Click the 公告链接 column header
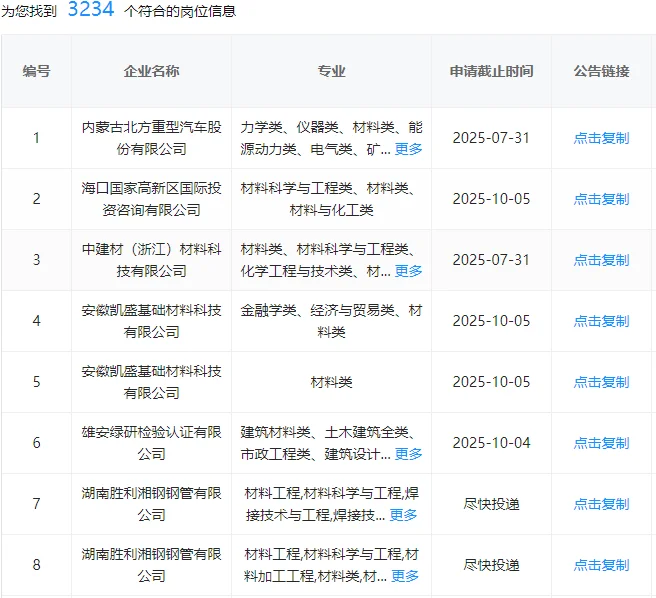Viewport: 656px width, 598px height. (x=601, y=71)
